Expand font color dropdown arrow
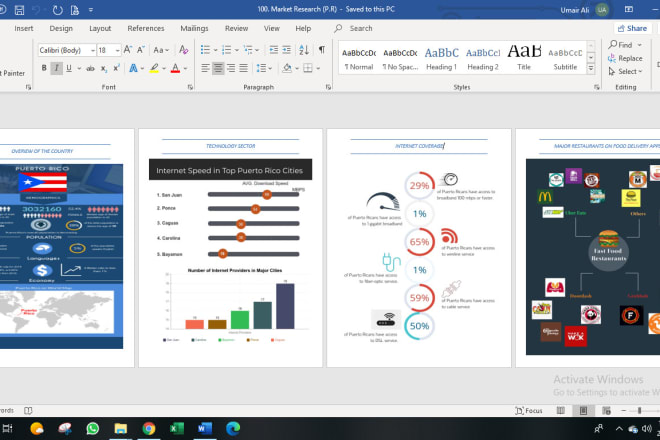The width and height of the screenshot is (660, 440). coord(185,68)
